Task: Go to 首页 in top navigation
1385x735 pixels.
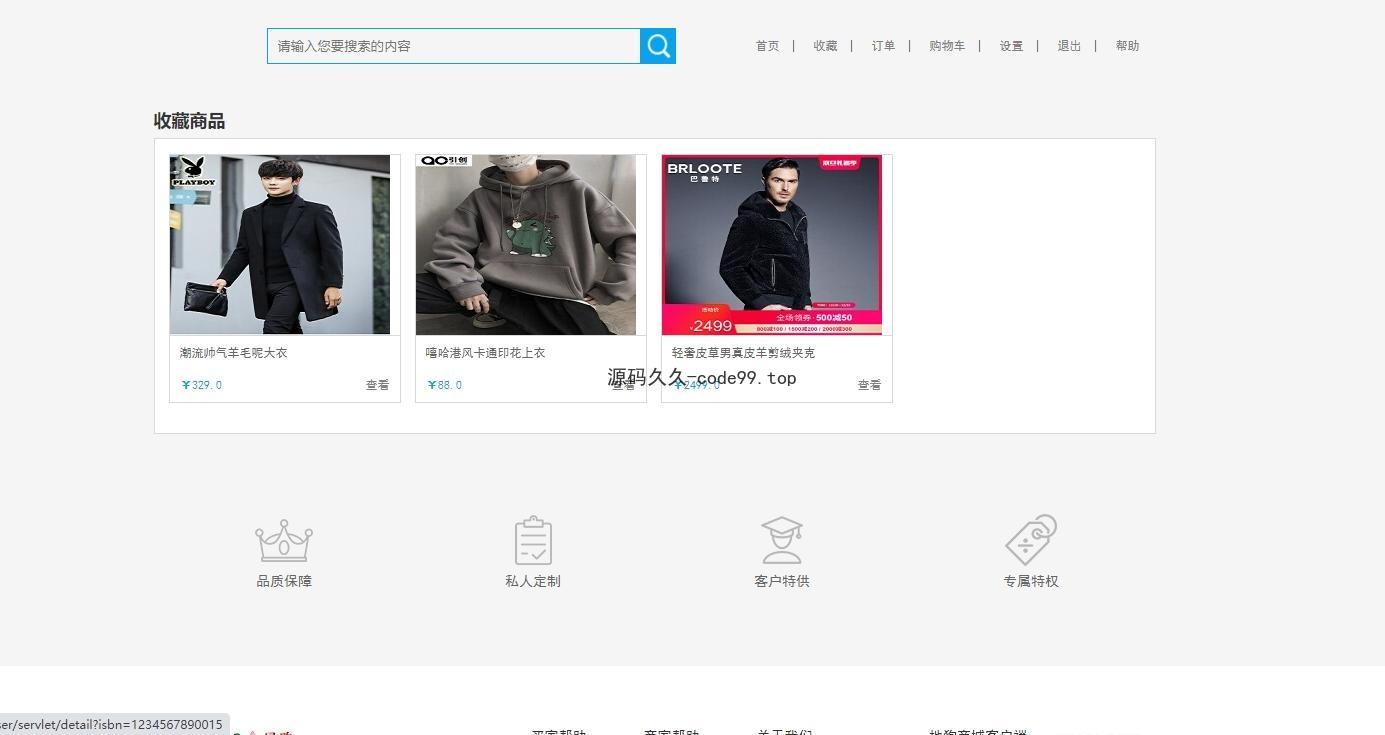Action: (767, 46)
